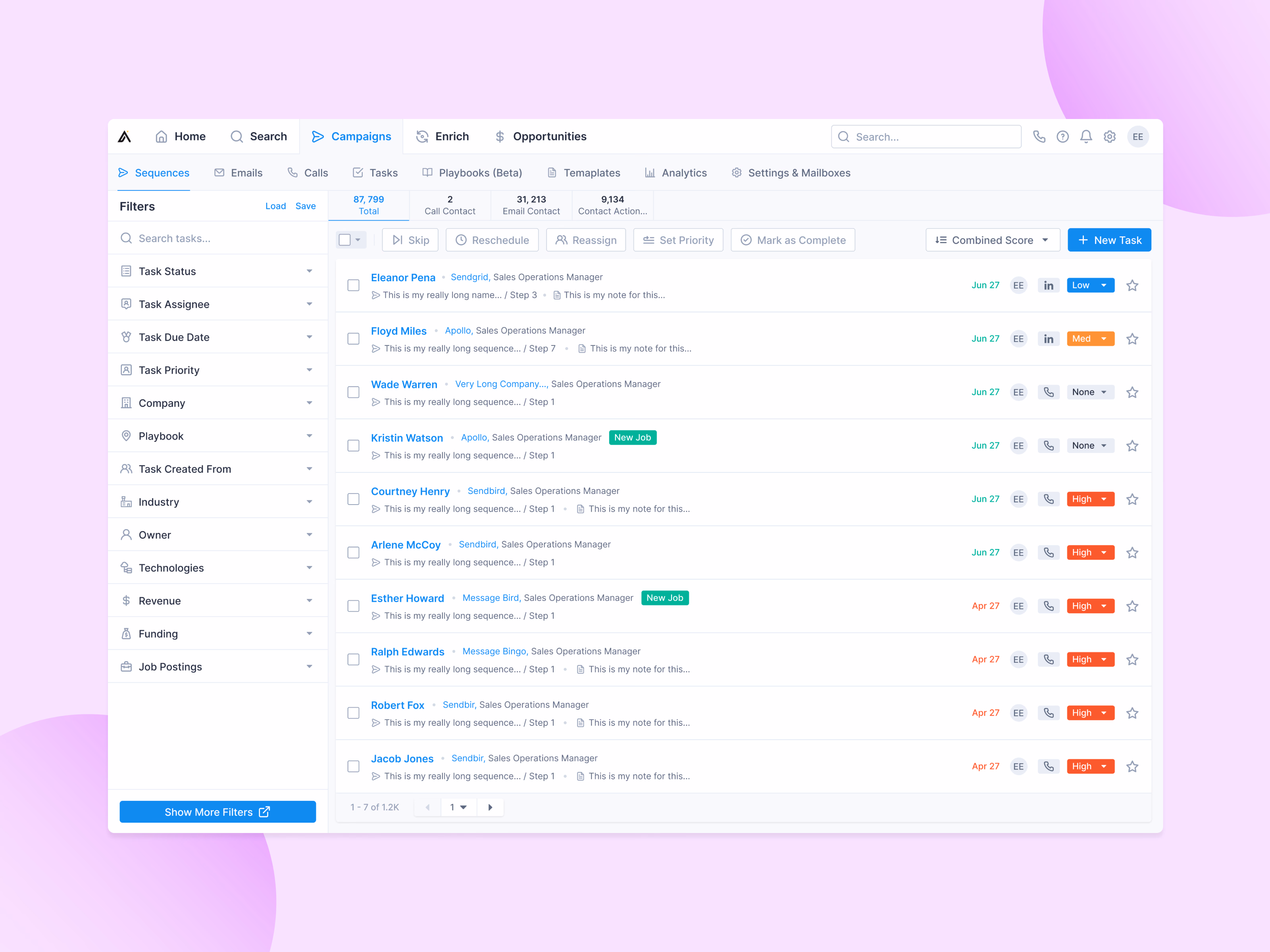Screen dimensions: 1270x952
Task: Switch to the Emails tab
Action: 238,173
